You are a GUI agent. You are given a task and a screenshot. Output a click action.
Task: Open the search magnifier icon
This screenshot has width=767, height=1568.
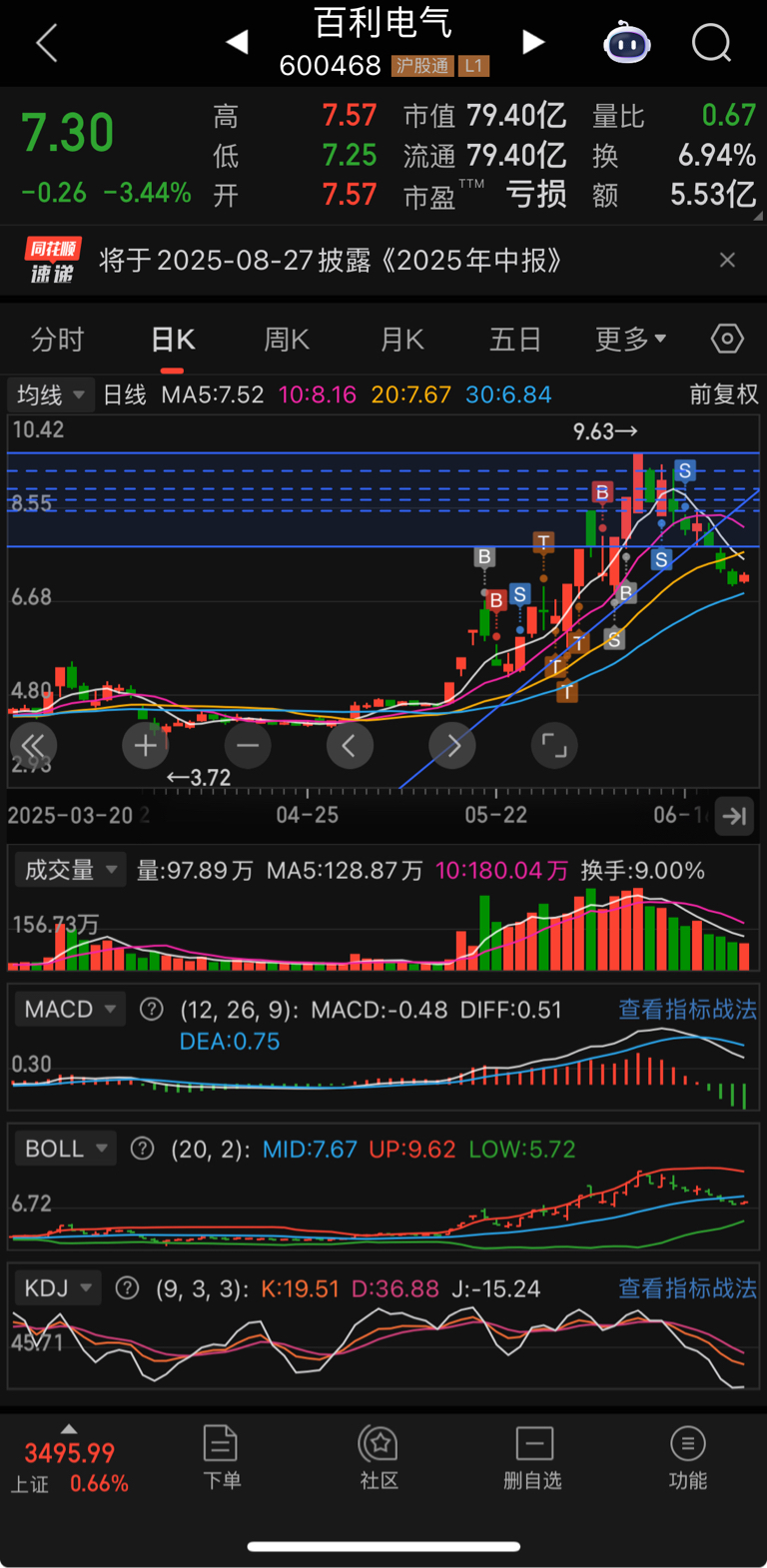(711, 43)
